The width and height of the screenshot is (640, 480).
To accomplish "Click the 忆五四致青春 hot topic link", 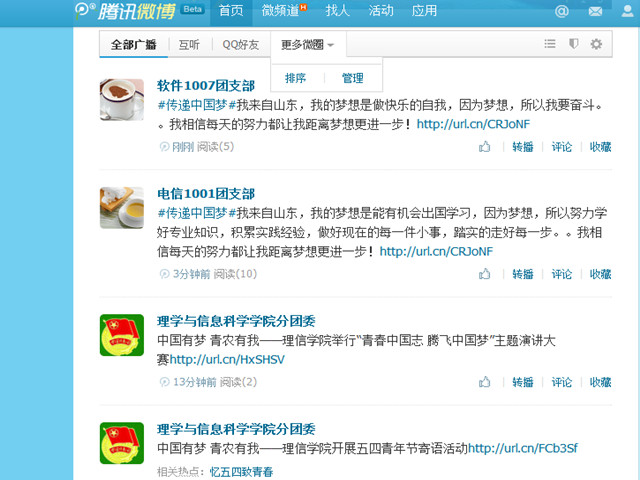I will point(241,472).
